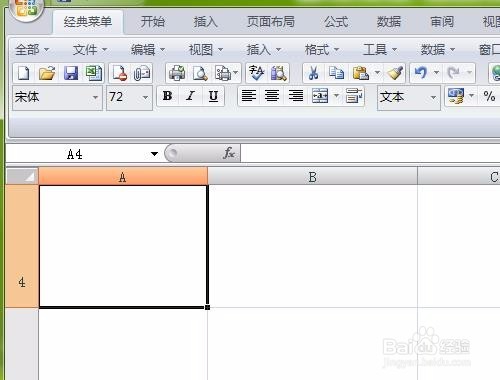
Task: Switch to the 页面布局 tab
Action: (x=271, y=22)
